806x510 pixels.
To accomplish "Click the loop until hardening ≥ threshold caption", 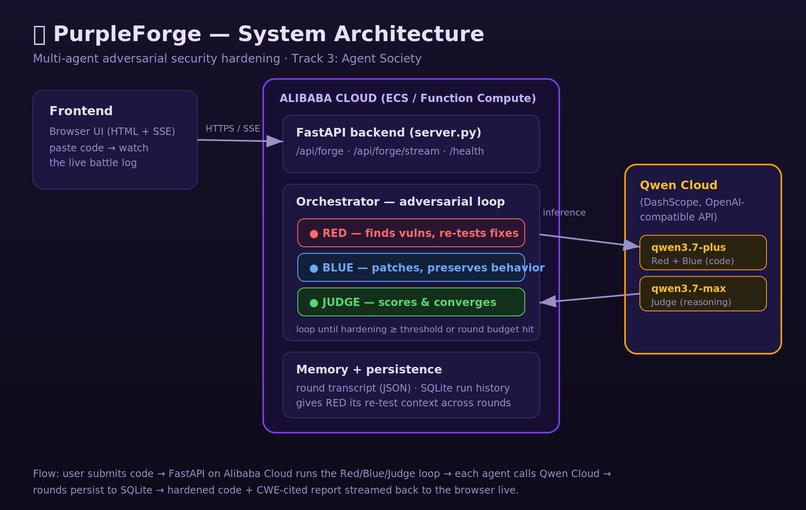I will 415,329.
